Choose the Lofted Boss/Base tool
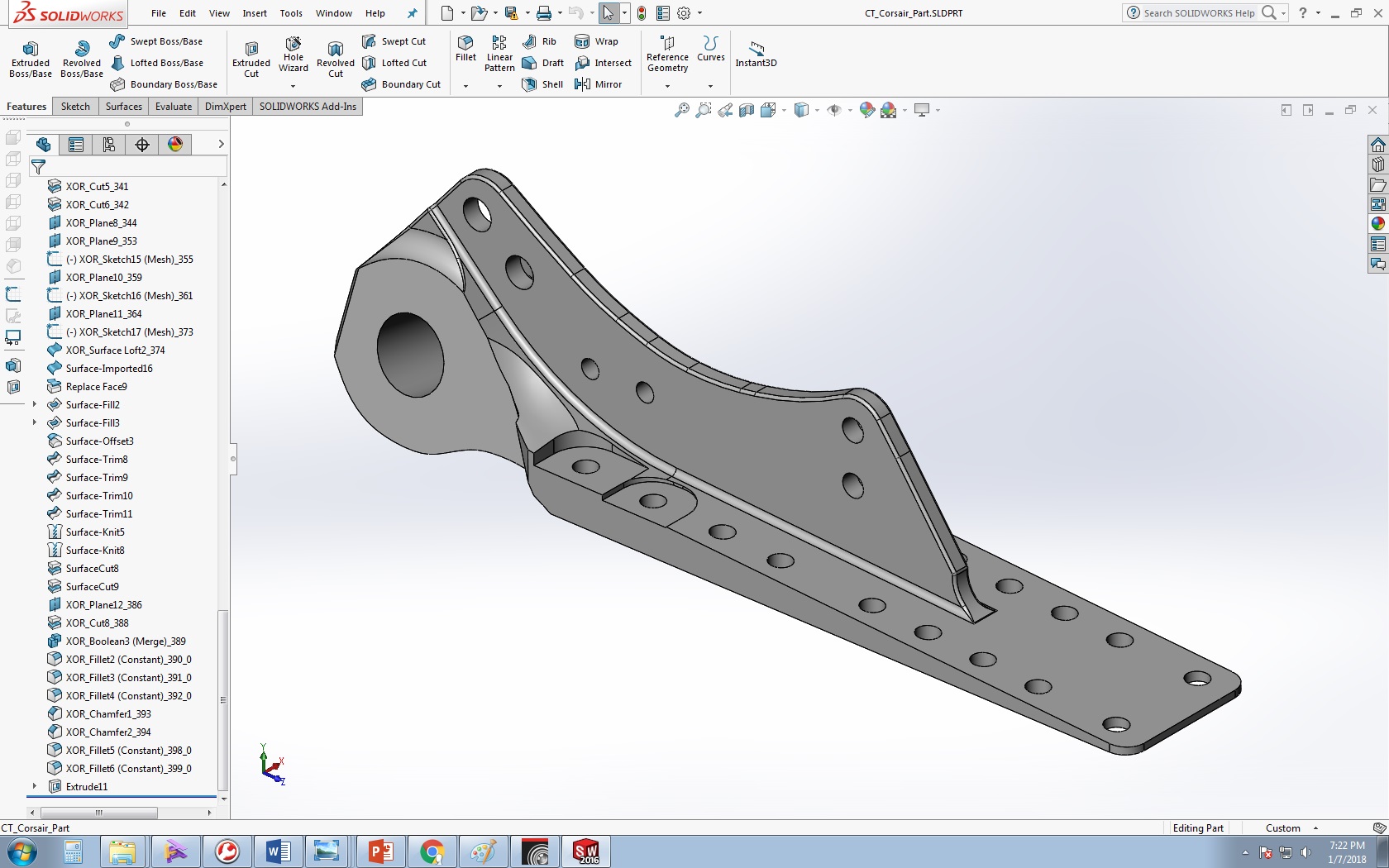Viewport: 1389px width, 868px height. [157, 63]
